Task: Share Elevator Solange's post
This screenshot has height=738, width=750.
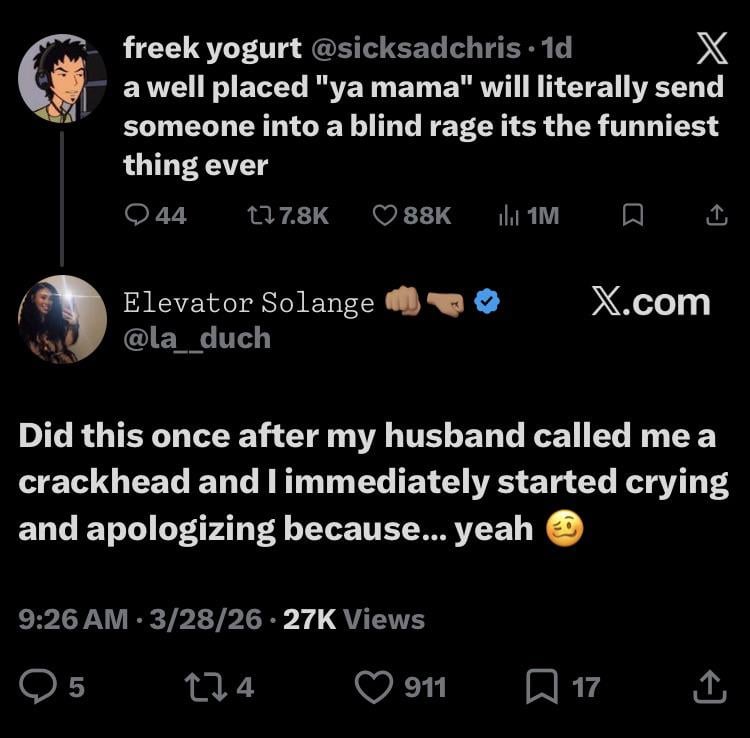Action: point(708,686)
